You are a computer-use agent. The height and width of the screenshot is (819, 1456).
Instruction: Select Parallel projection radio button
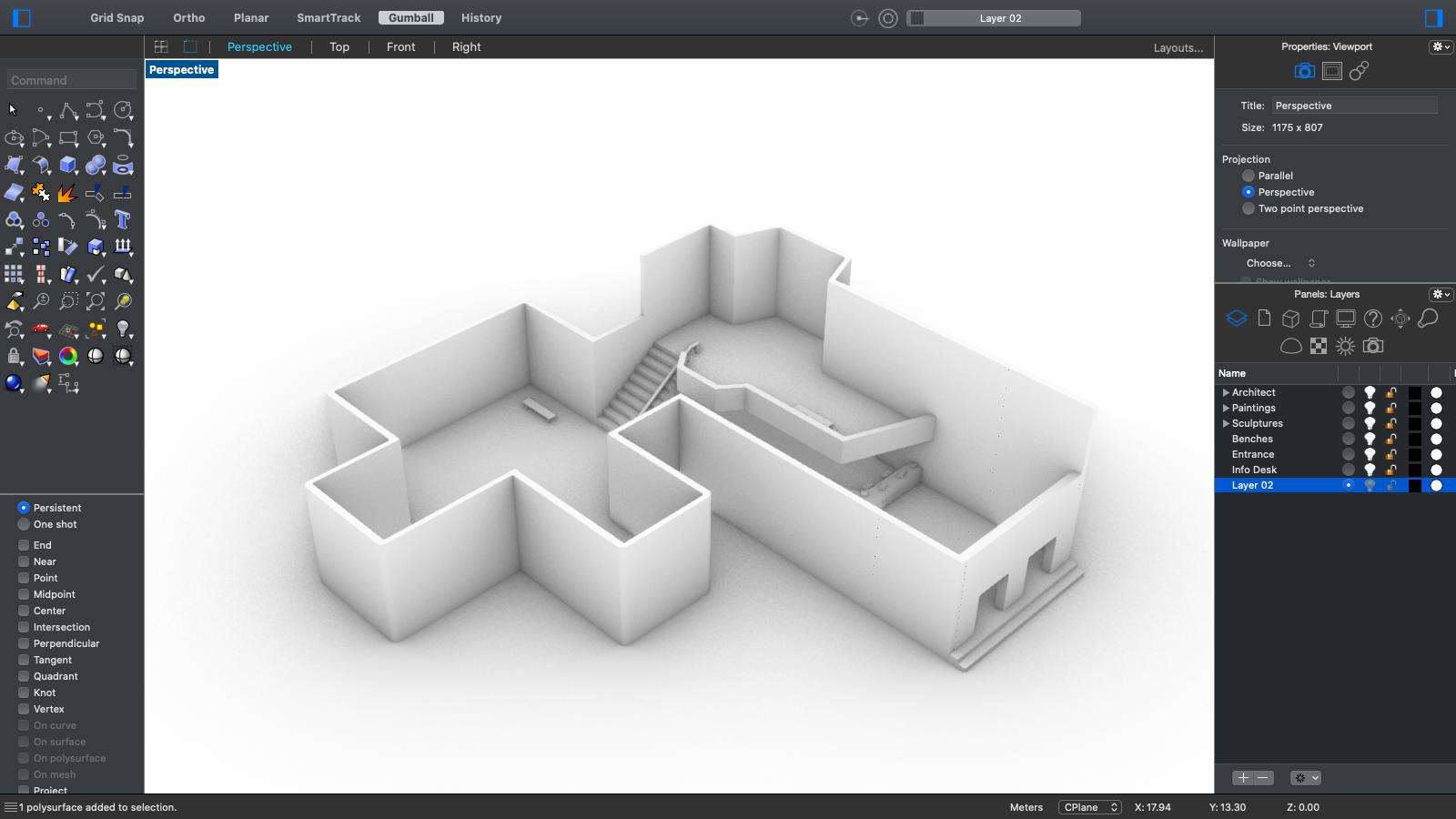pyautogui.click(x=1249, y=176)
